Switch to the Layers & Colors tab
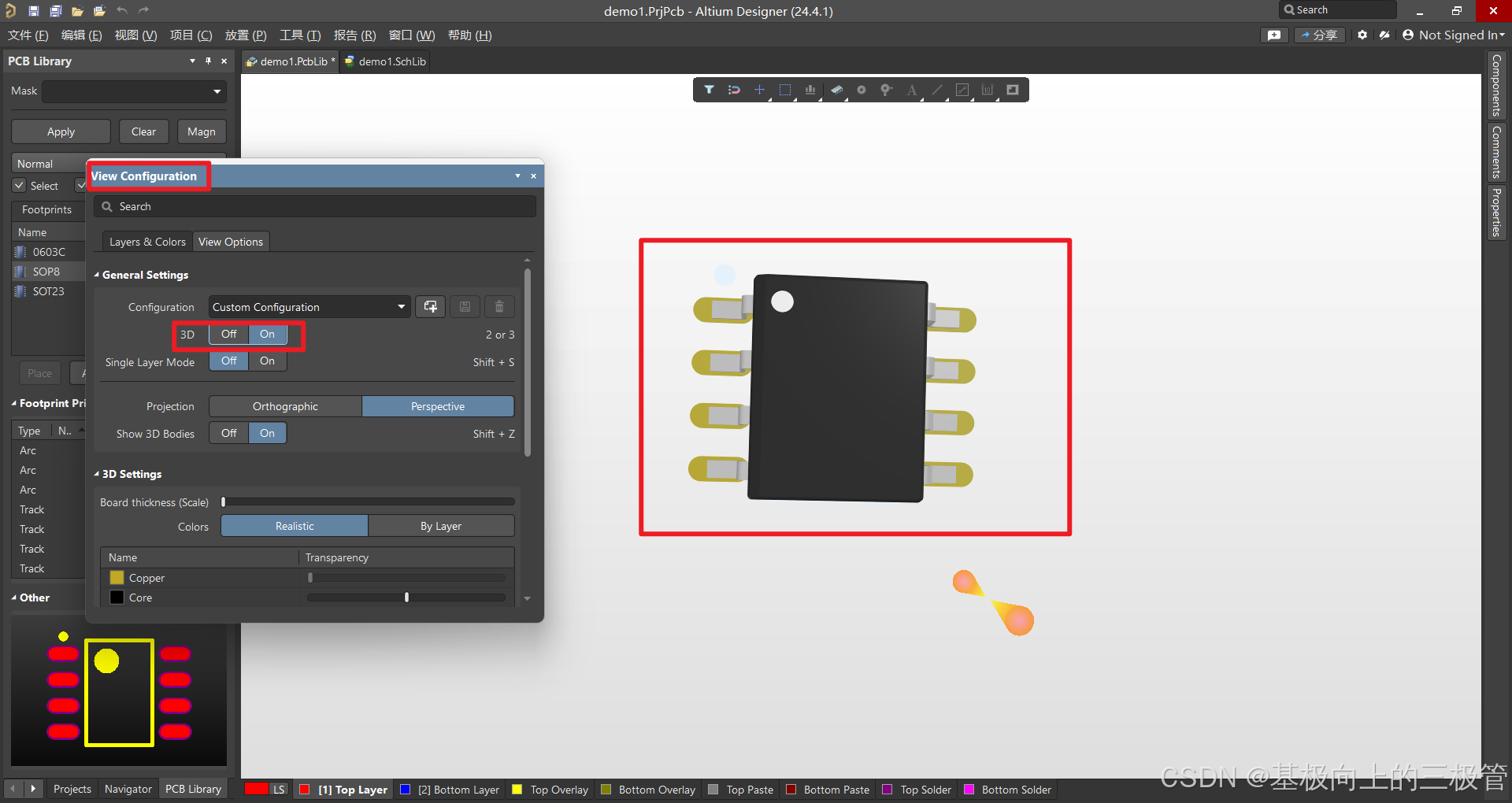This screenshot has width=1512, height=803. (147, 242)
